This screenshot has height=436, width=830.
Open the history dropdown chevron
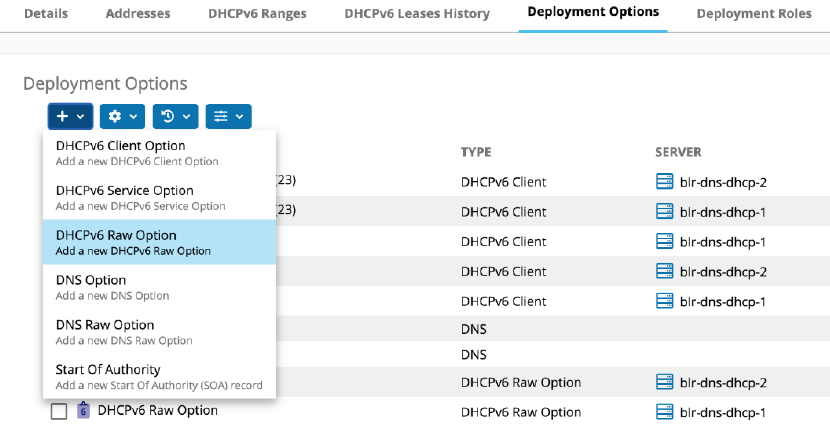[187, 117]
